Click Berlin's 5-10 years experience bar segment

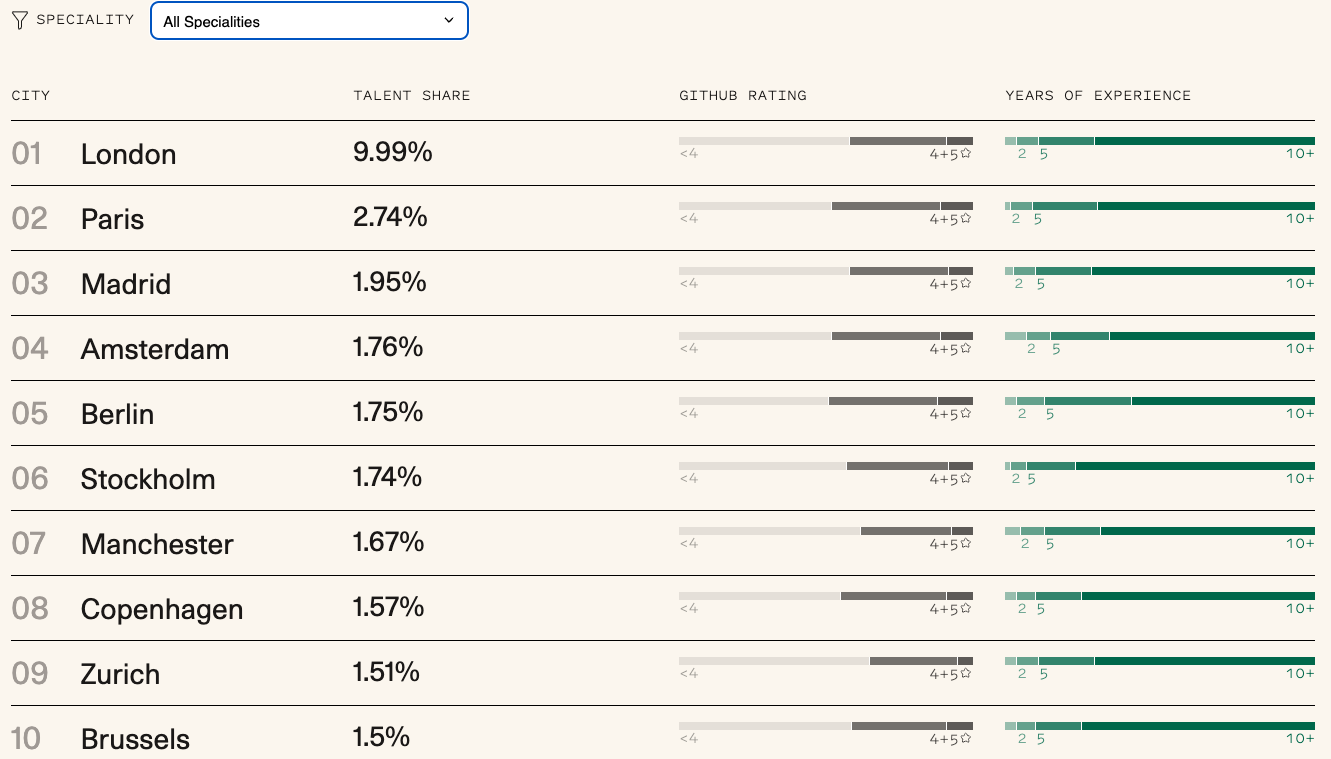(x=1088, y=401)
